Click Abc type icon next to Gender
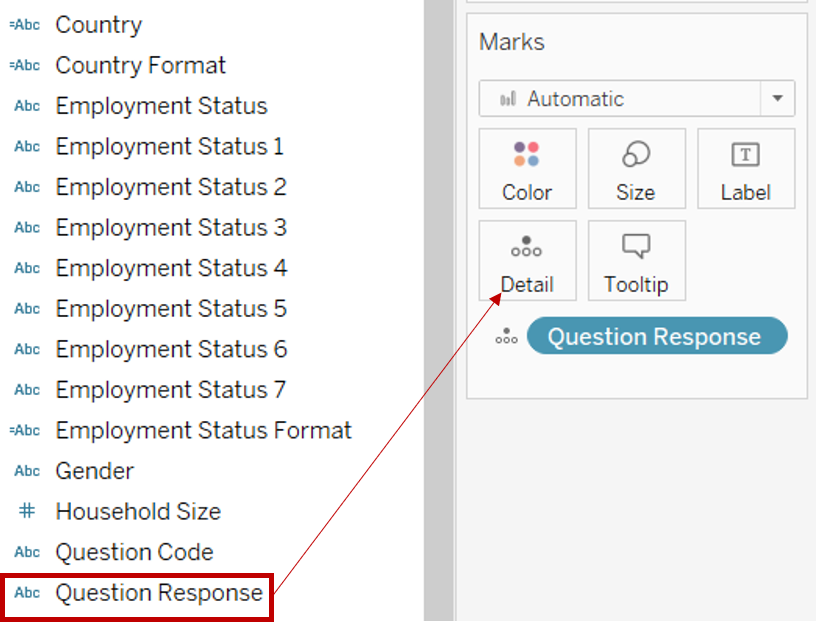The width and height of the screenshot is (816, 622). (27, 471)
